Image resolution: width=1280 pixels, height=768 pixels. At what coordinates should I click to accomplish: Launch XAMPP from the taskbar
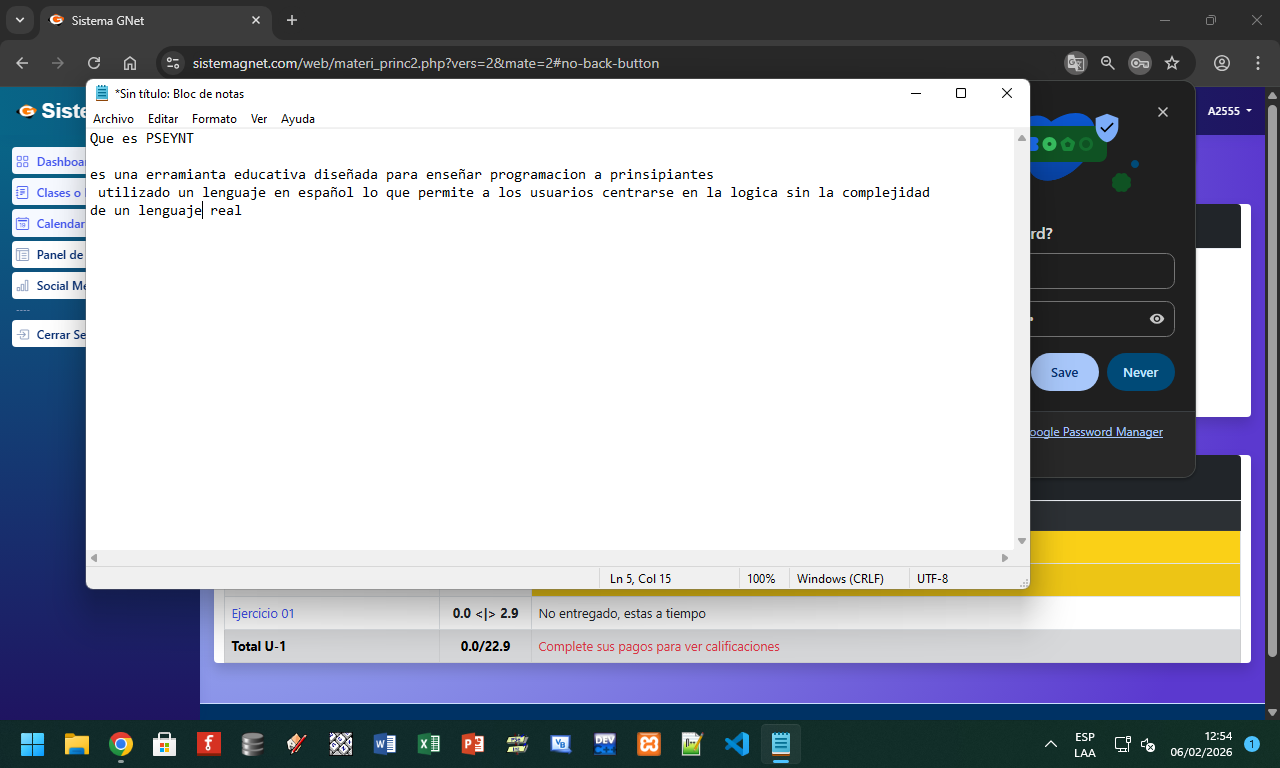[649, 744]
